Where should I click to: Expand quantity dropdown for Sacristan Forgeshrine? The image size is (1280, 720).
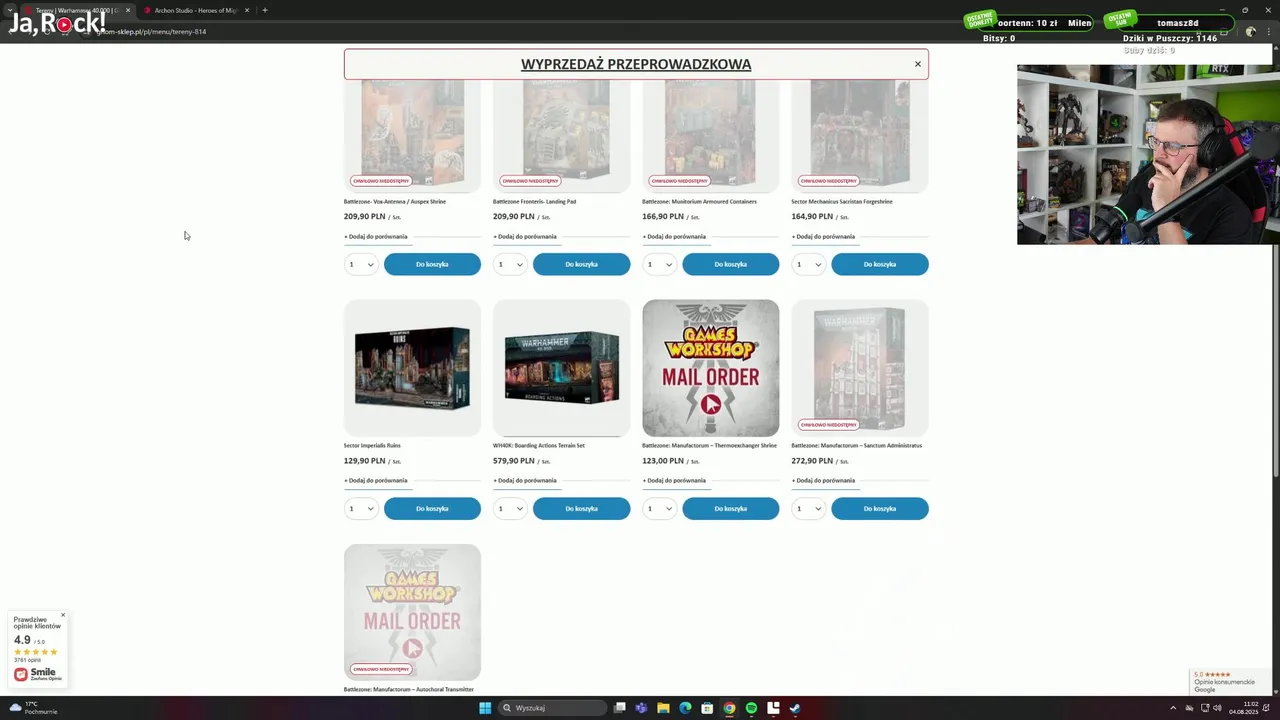coord(808,264)
